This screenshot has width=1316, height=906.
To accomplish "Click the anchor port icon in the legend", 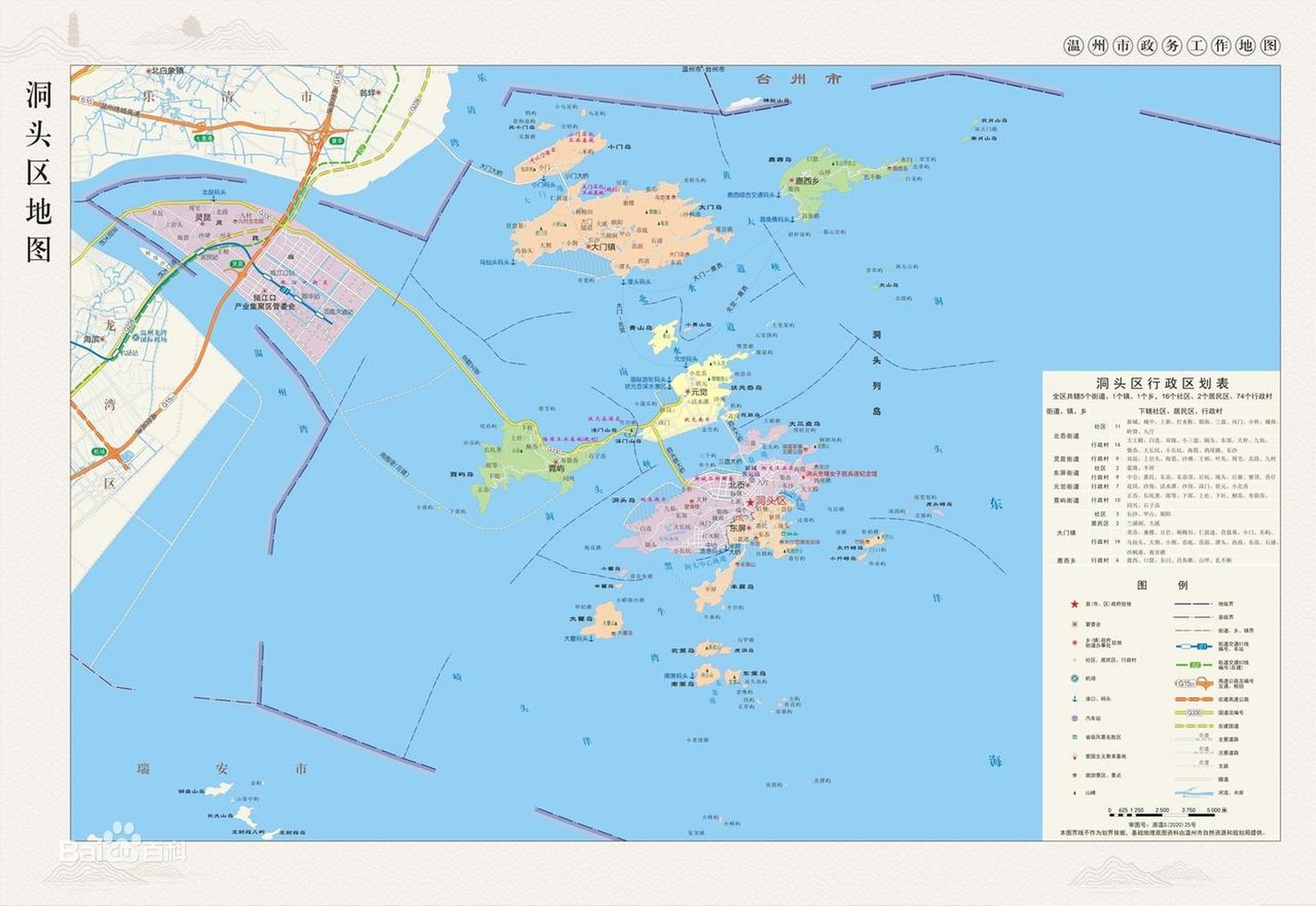I will click(1075, 699).
